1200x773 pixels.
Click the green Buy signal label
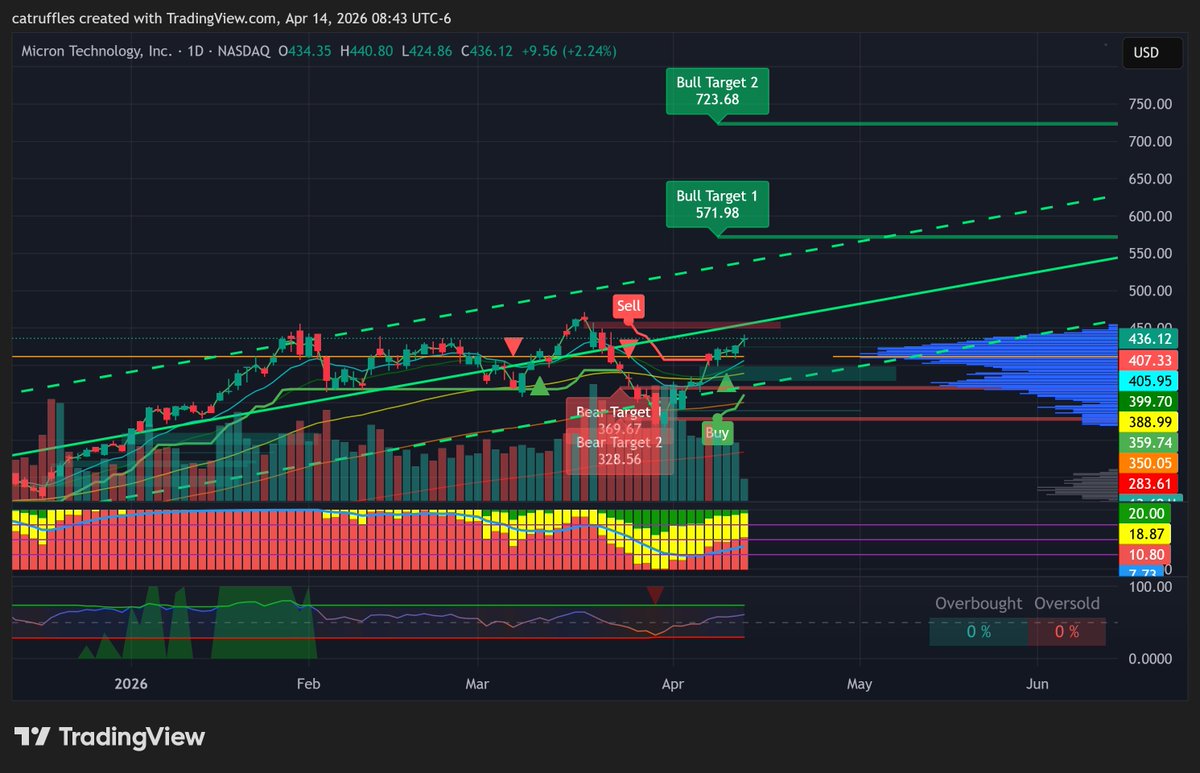[x=717, y=433]
